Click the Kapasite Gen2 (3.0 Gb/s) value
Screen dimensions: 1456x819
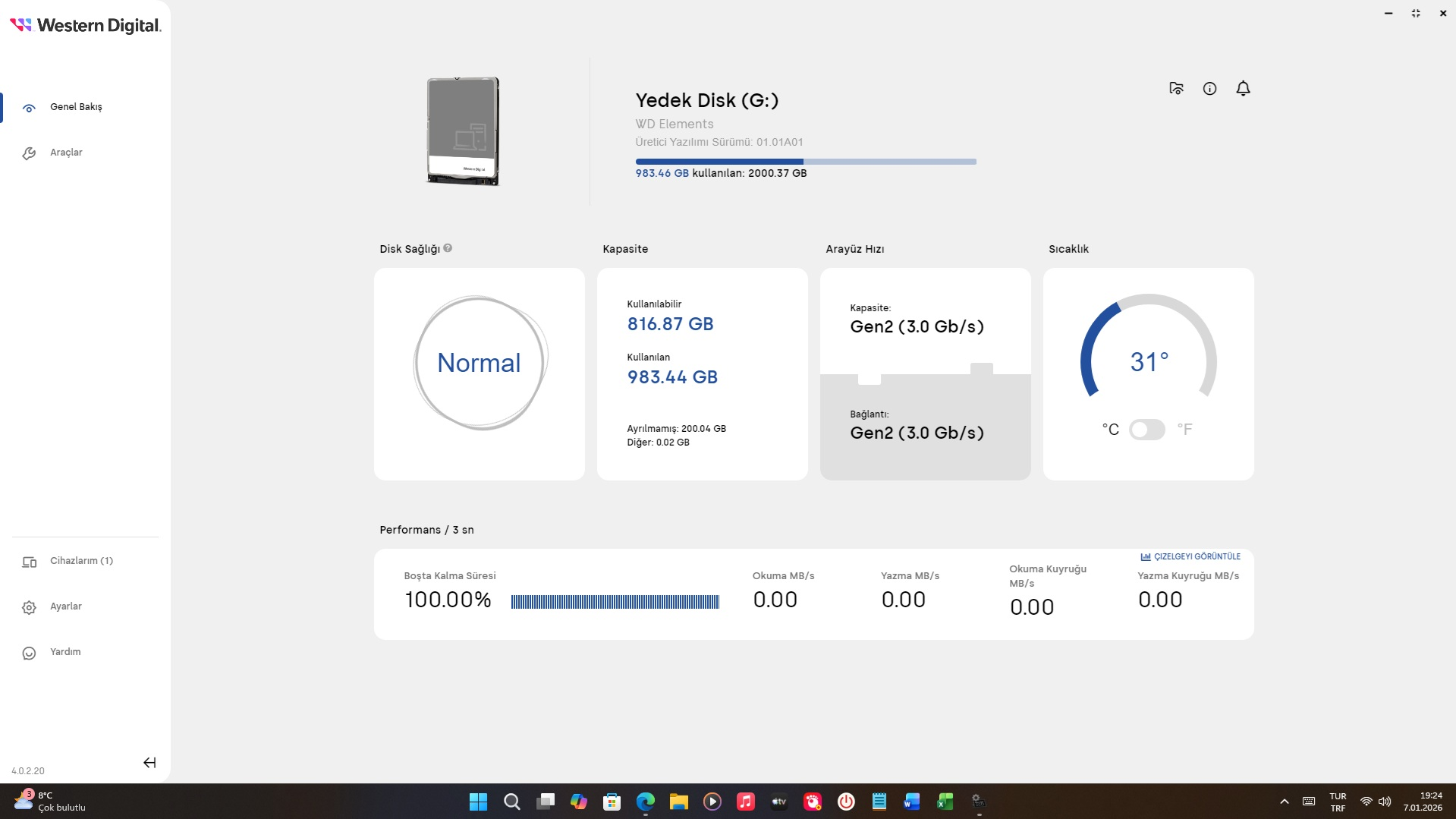(917, 327)
